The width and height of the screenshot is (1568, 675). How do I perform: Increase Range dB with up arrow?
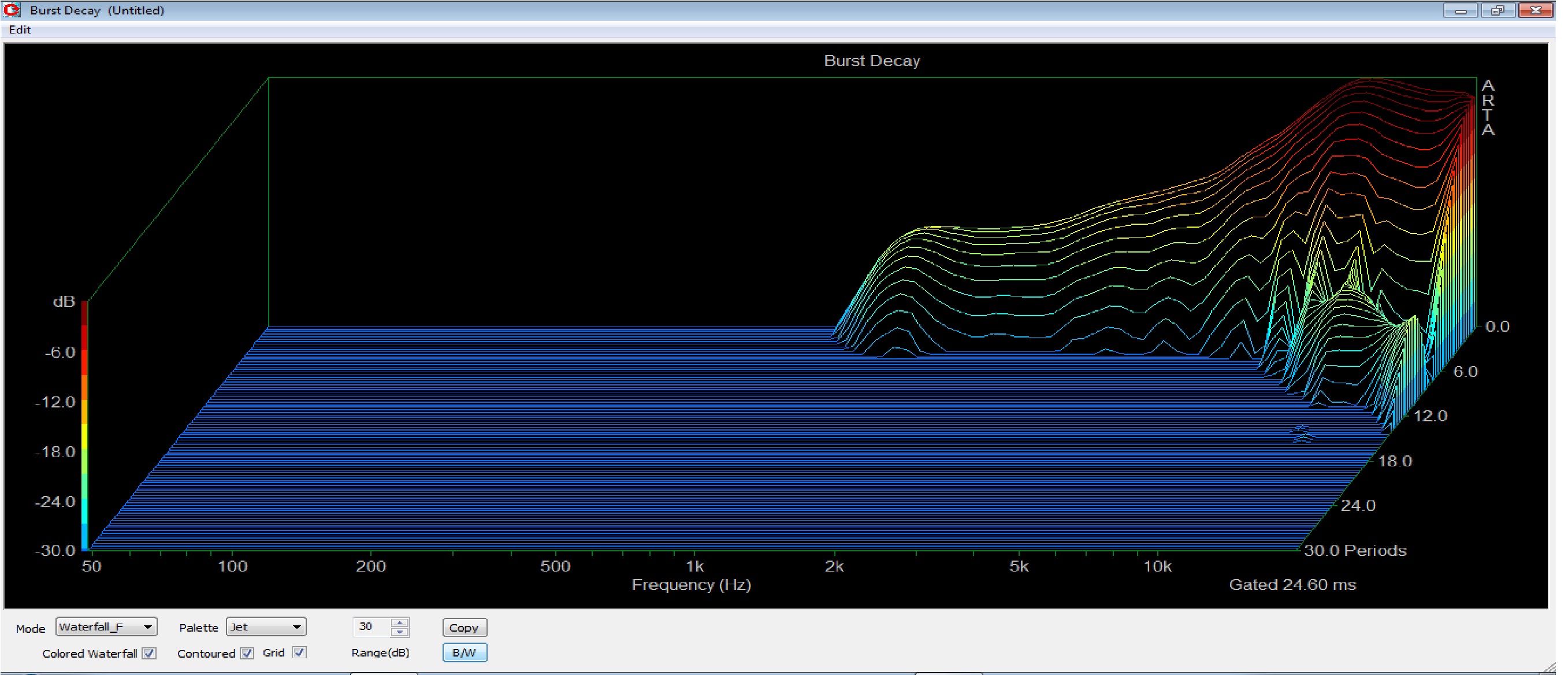(400, 622)
